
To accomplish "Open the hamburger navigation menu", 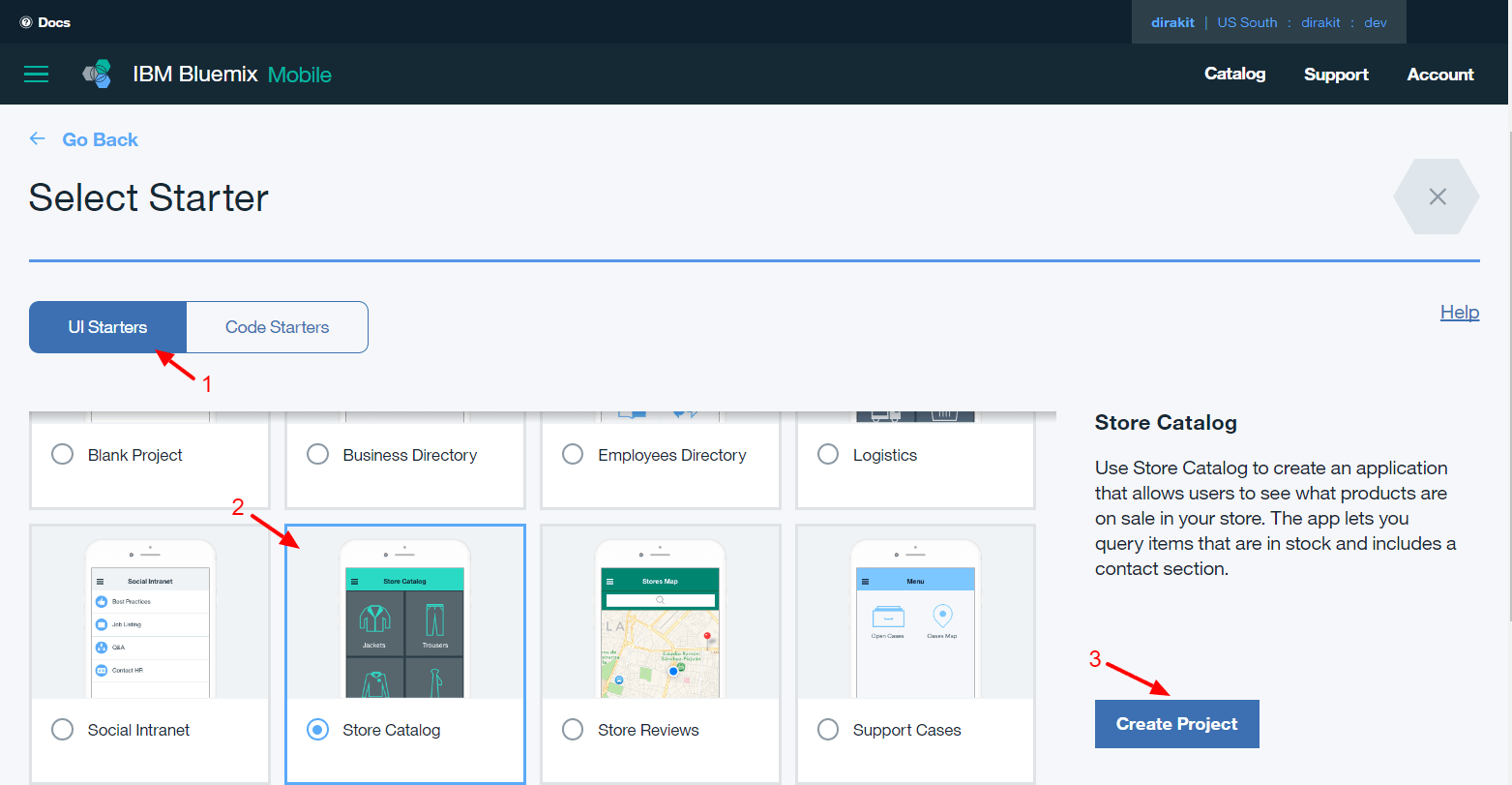I will point(36,75).
